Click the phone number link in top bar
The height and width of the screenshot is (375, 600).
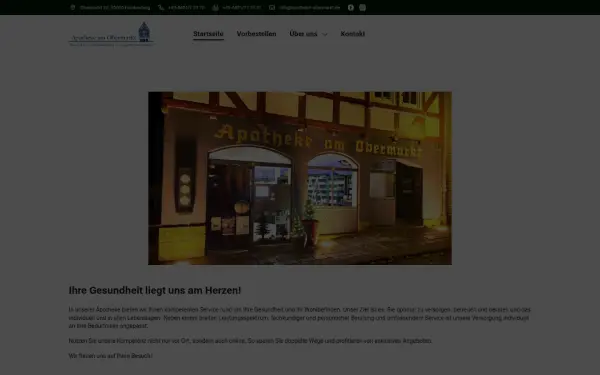186,7
